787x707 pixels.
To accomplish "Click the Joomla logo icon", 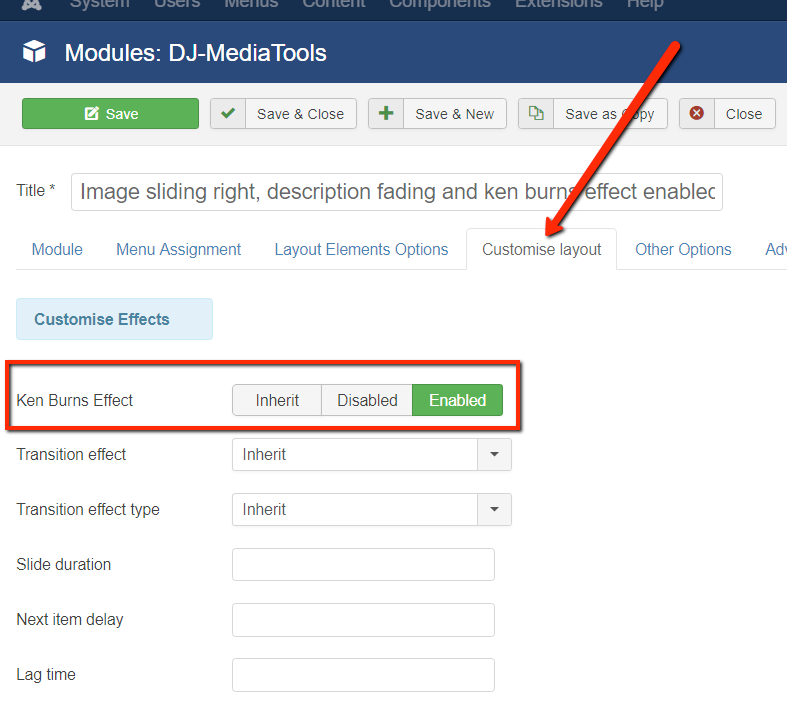I will tap(32, 5).
